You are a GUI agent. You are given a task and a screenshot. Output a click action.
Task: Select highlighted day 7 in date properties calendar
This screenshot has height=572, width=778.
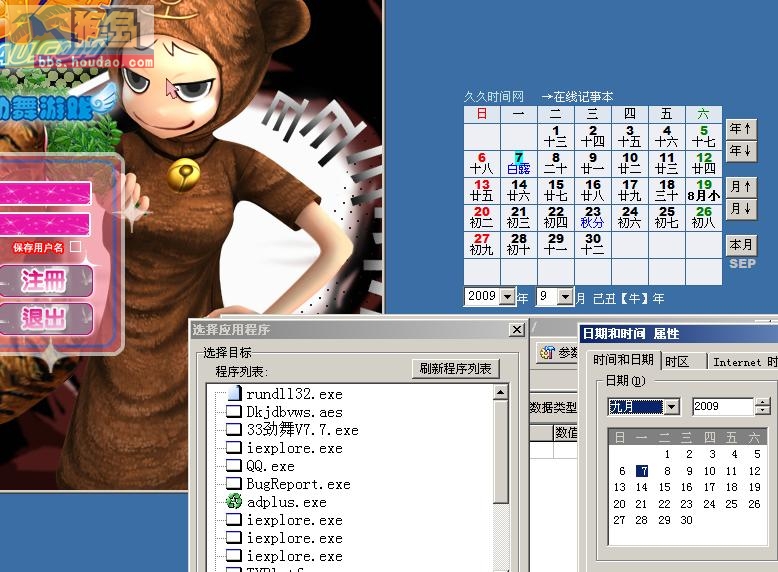(642, 471)
